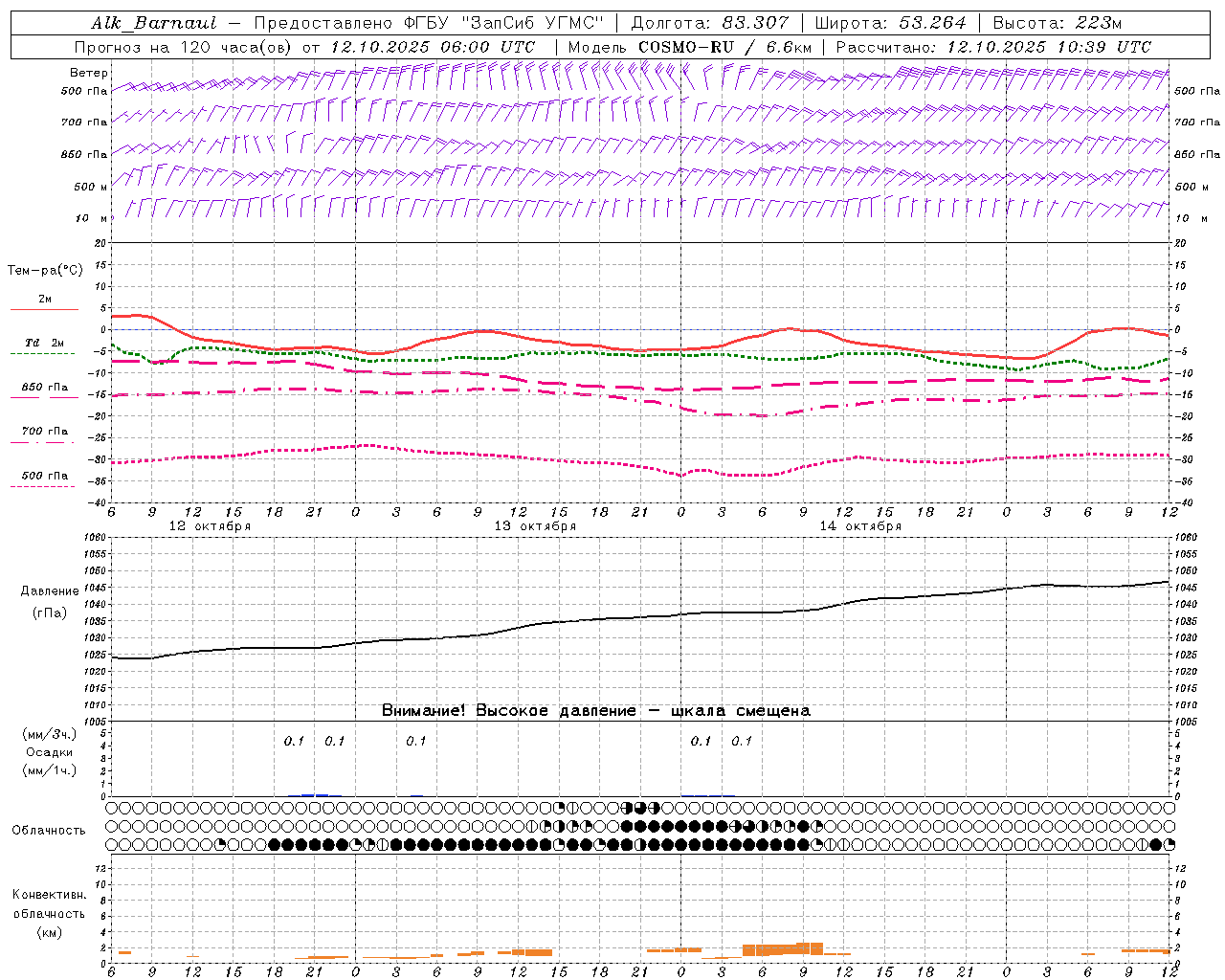Click the Прогноз на 120 часа(ов) header text
Image resolution: width=1225 pixels, height=980 pixels.
click(304, 47)
